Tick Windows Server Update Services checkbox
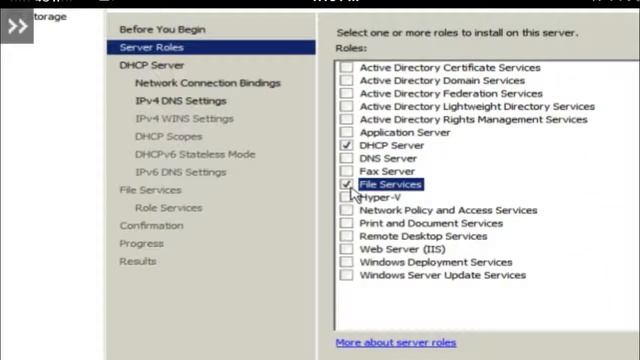 [x=346, y=275]
